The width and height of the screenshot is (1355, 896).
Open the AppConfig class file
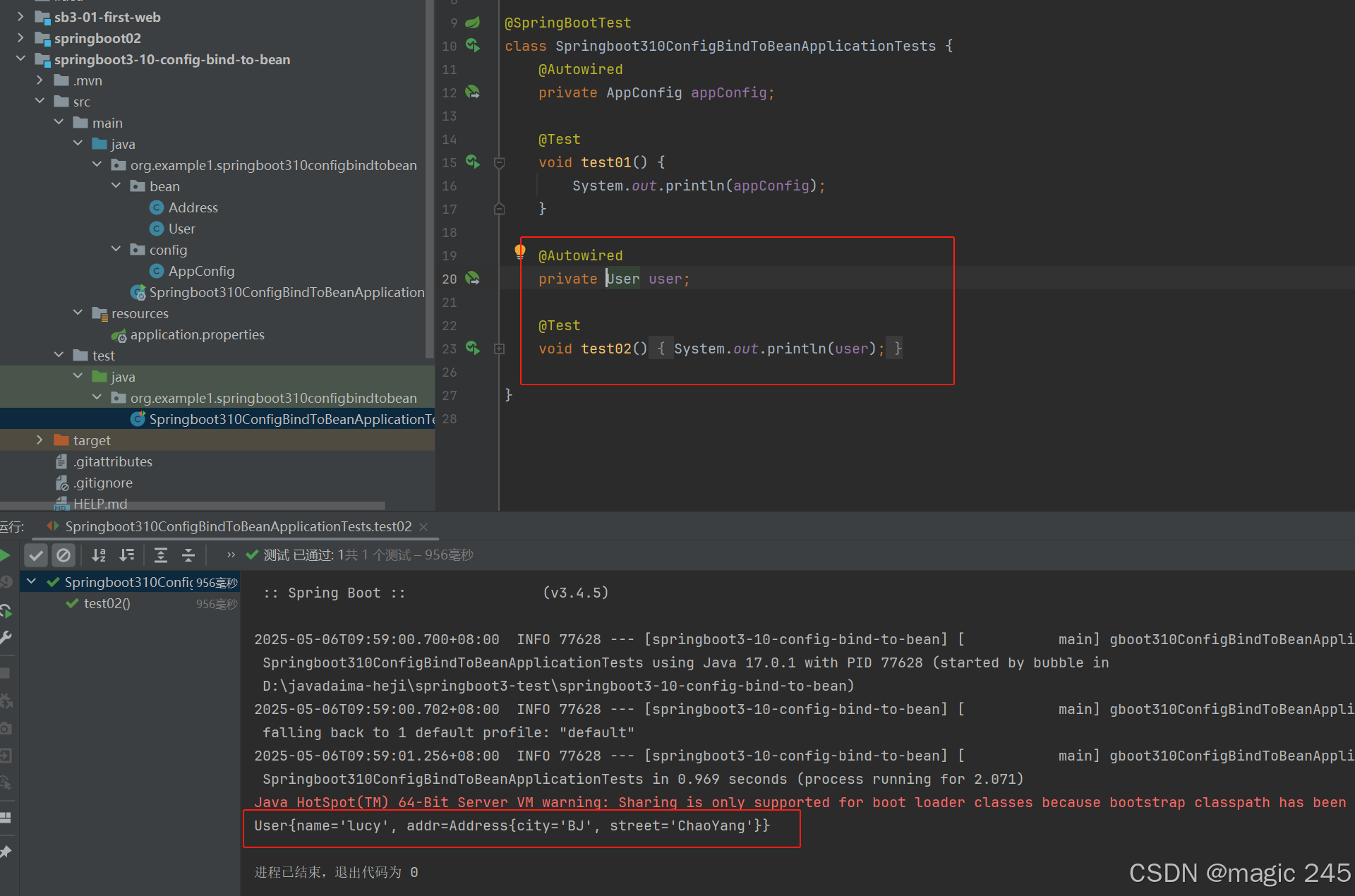[201, 271]
